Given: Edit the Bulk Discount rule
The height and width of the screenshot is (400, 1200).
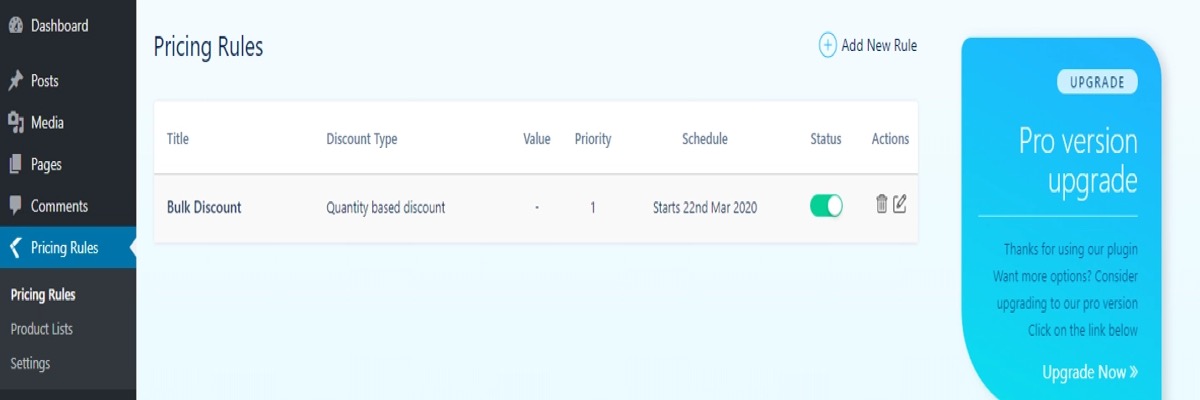Looking at the screenshot, I should tap(900, 205).
